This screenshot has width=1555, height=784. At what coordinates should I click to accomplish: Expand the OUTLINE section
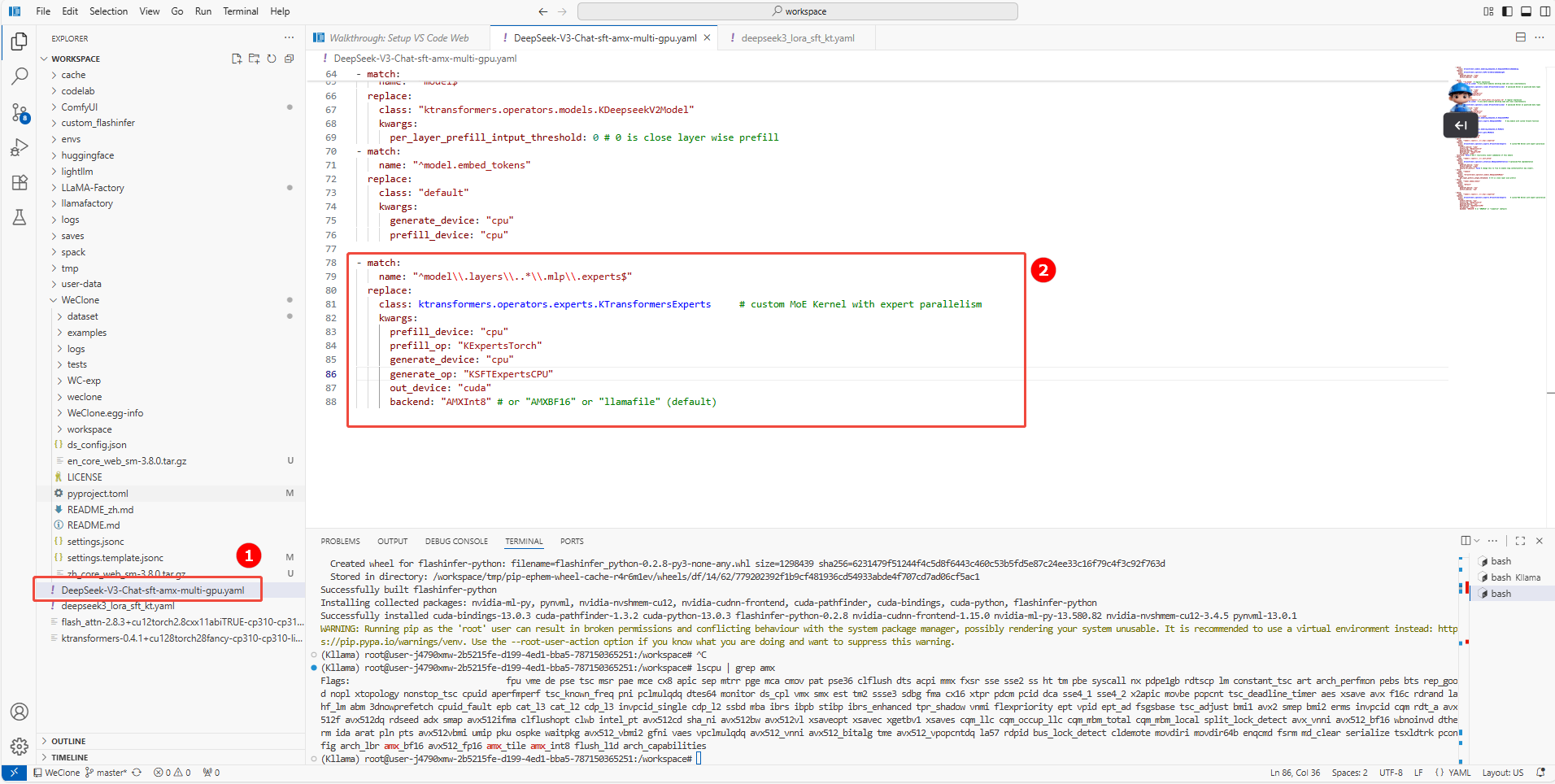tap(68, 741)
